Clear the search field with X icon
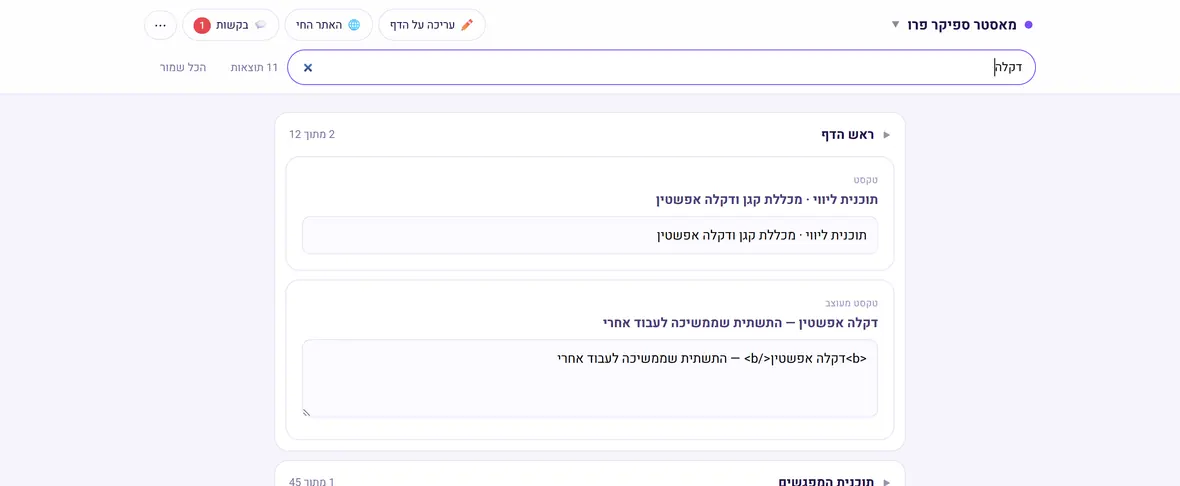1180x486 pixels. click(308, 68)
